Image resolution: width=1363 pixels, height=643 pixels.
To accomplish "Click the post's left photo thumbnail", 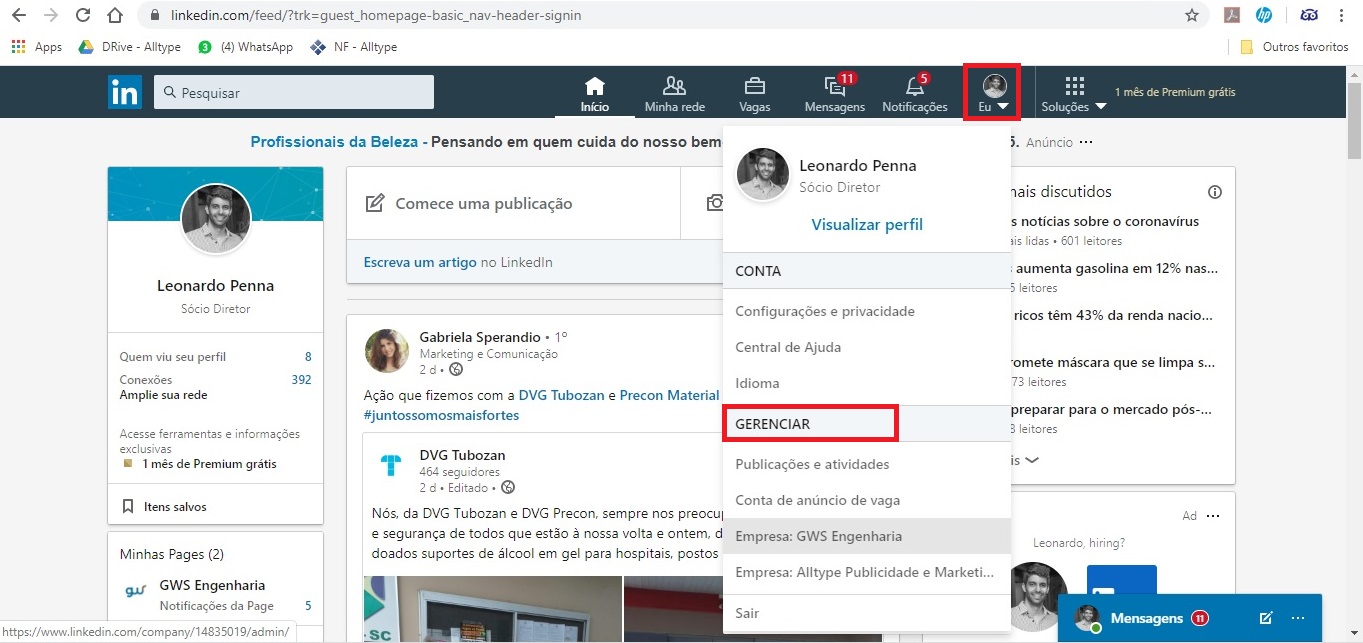I will tap(492, 609).
